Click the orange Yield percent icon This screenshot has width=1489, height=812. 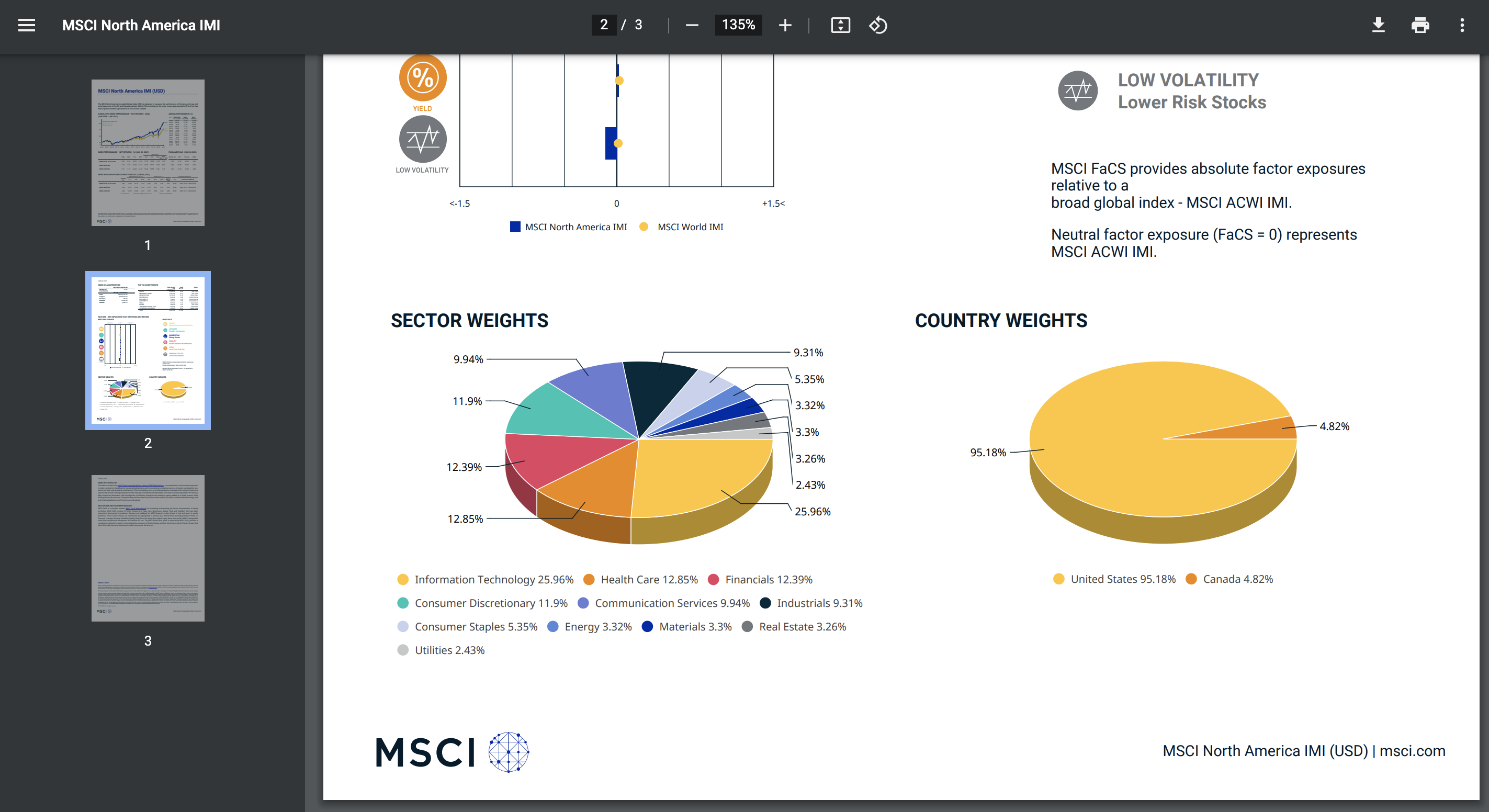click(x=423, y=77)
